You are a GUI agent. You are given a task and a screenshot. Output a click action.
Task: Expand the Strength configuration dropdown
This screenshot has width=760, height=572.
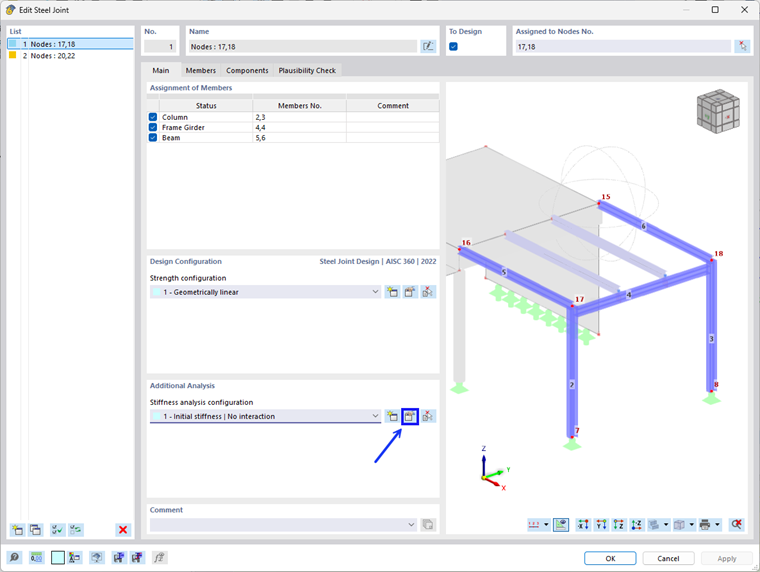coord(375,292)
